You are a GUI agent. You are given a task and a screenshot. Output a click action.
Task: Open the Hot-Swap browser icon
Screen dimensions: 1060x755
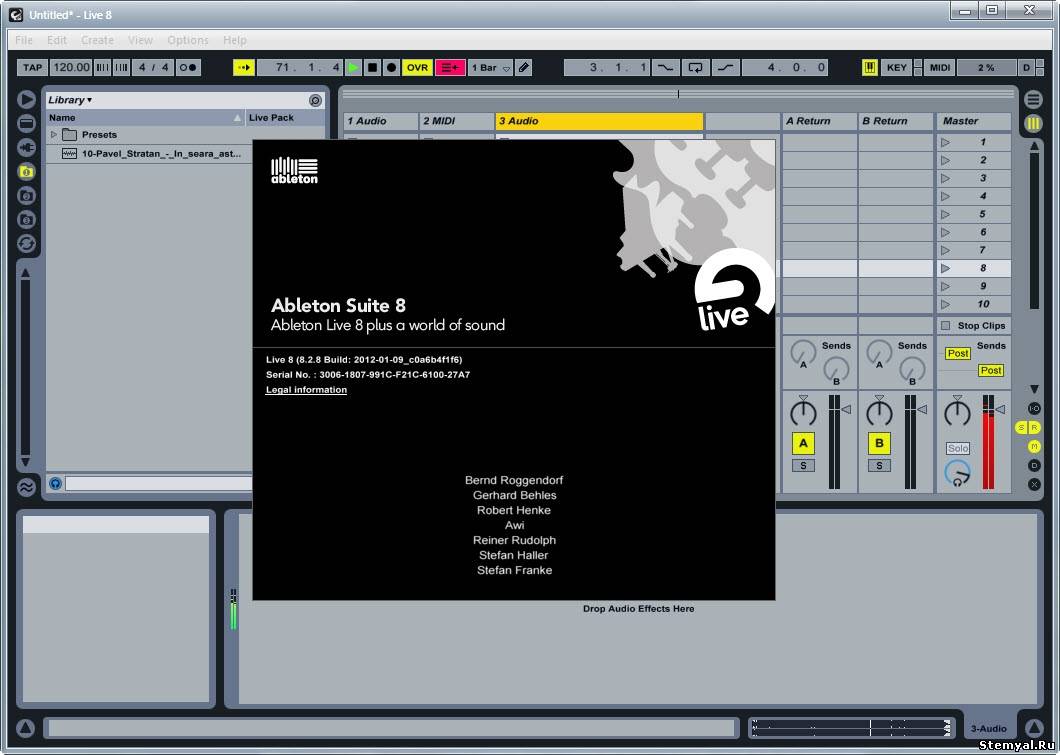[x=26, y=243]
